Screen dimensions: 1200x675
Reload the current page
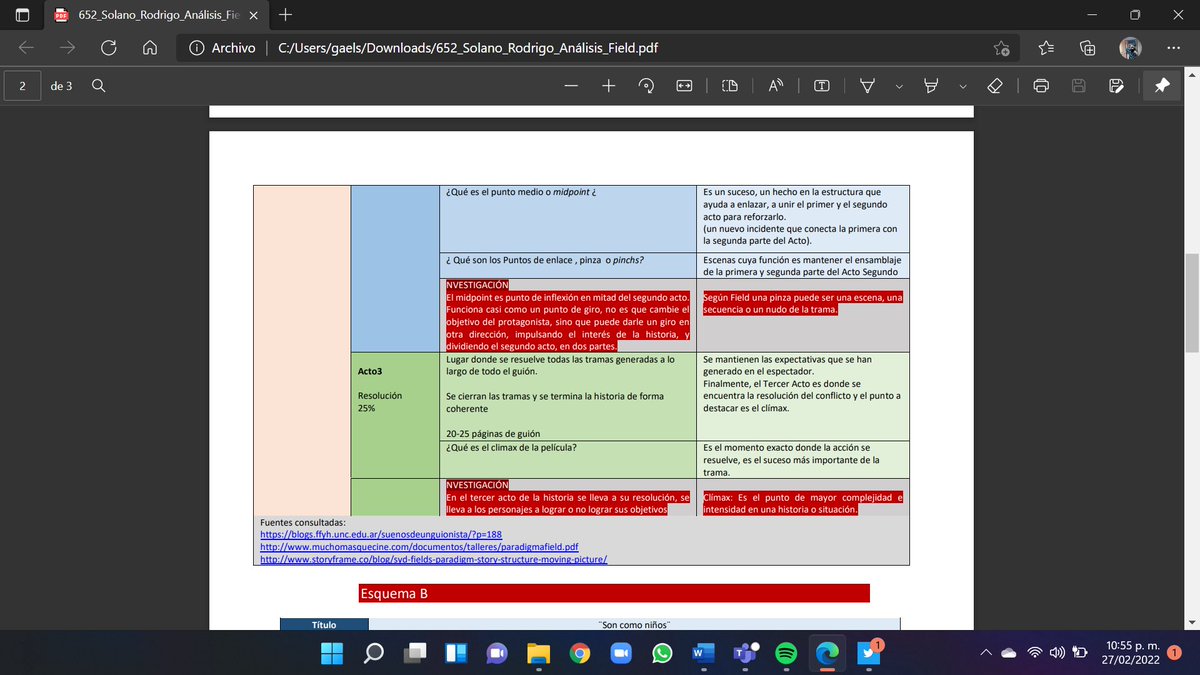pos(109,48)
